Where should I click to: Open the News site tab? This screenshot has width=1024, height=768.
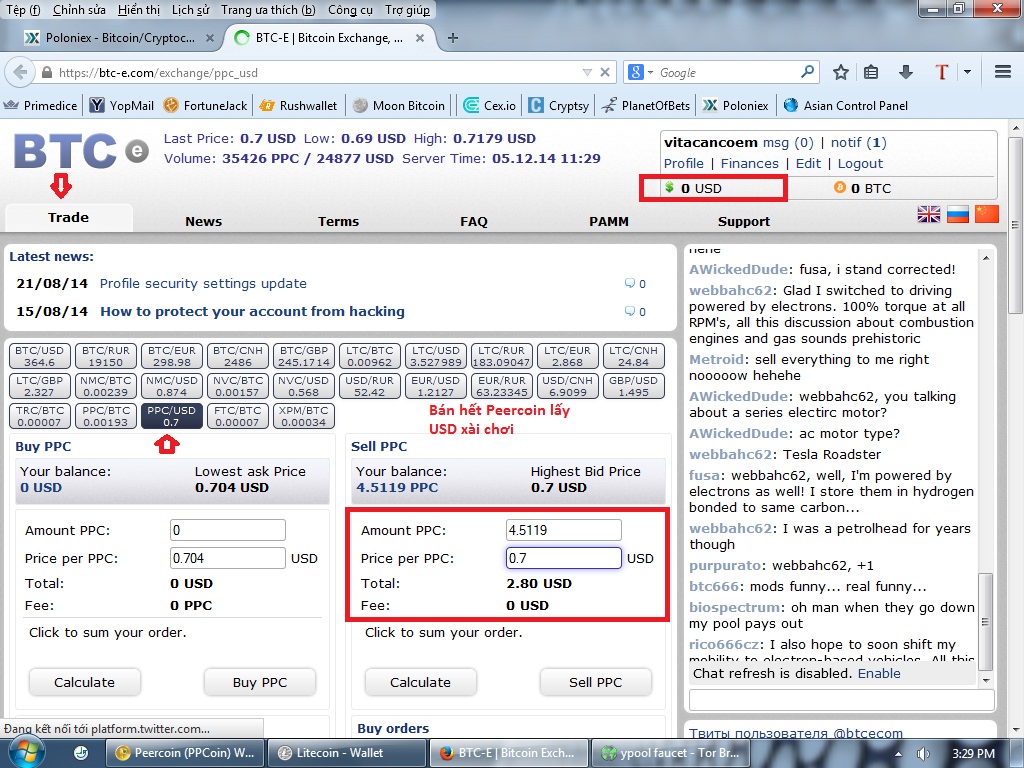[203, 221]
